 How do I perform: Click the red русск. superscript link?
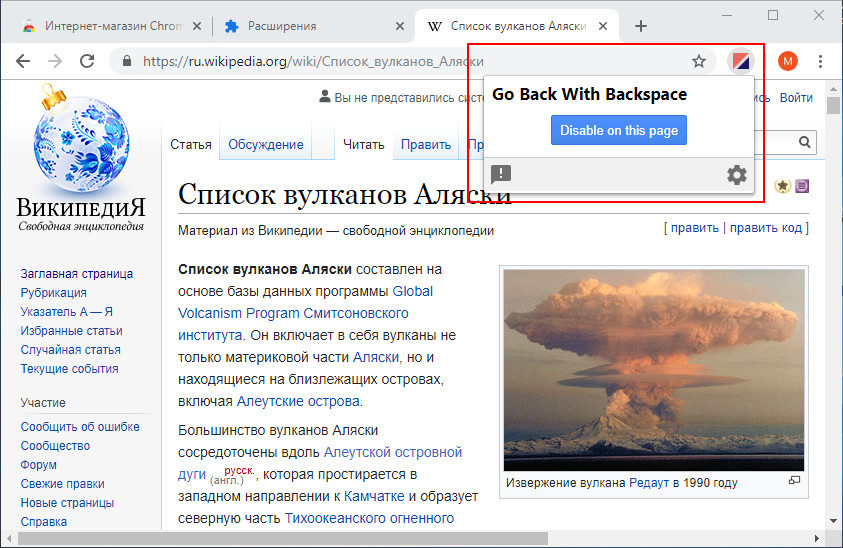239,471
